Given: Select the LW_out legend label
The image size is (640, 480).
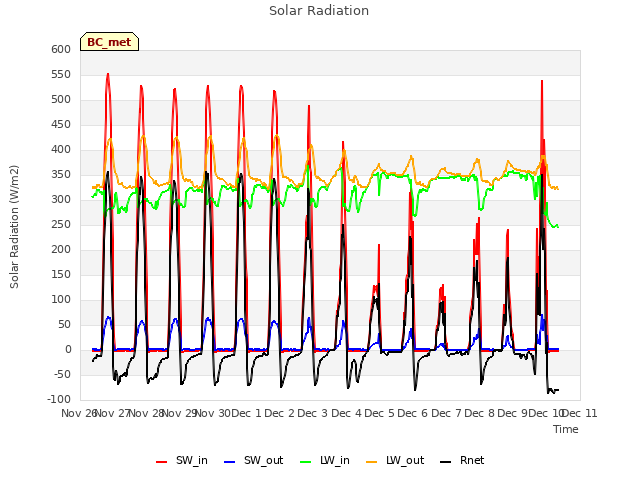Looking at the screenshot, I should [x=405, y=460].
